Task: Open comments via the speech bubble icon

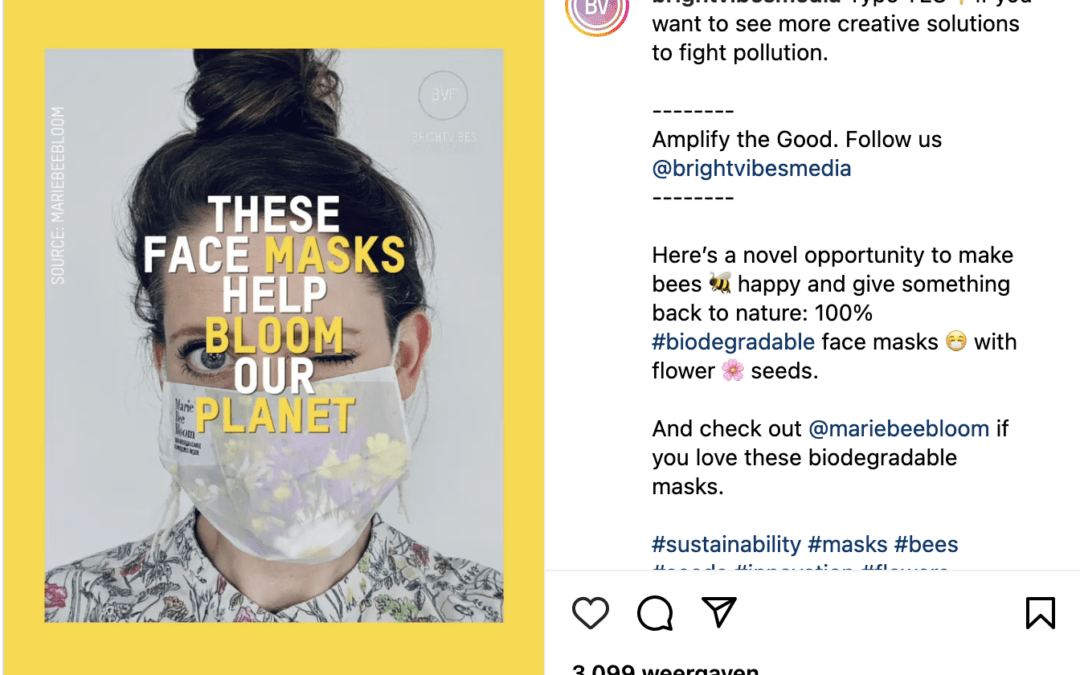Action: tap(655, 613)
